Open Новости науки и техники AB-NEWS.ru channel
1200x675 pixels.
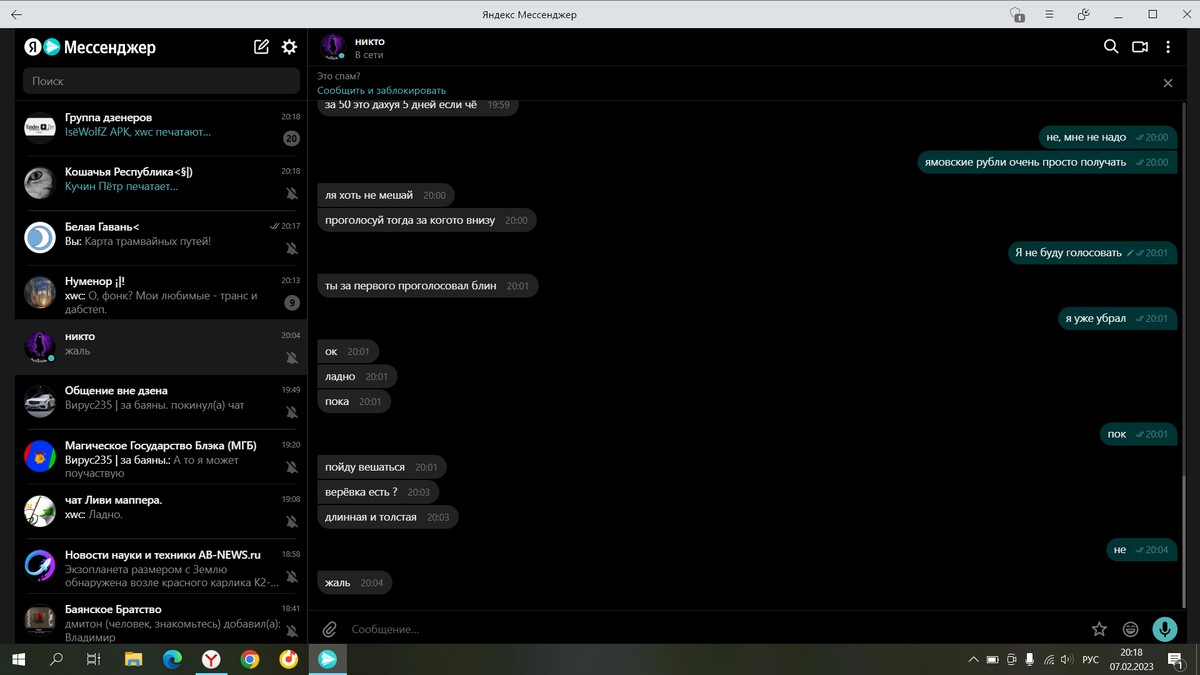[161, 566]
